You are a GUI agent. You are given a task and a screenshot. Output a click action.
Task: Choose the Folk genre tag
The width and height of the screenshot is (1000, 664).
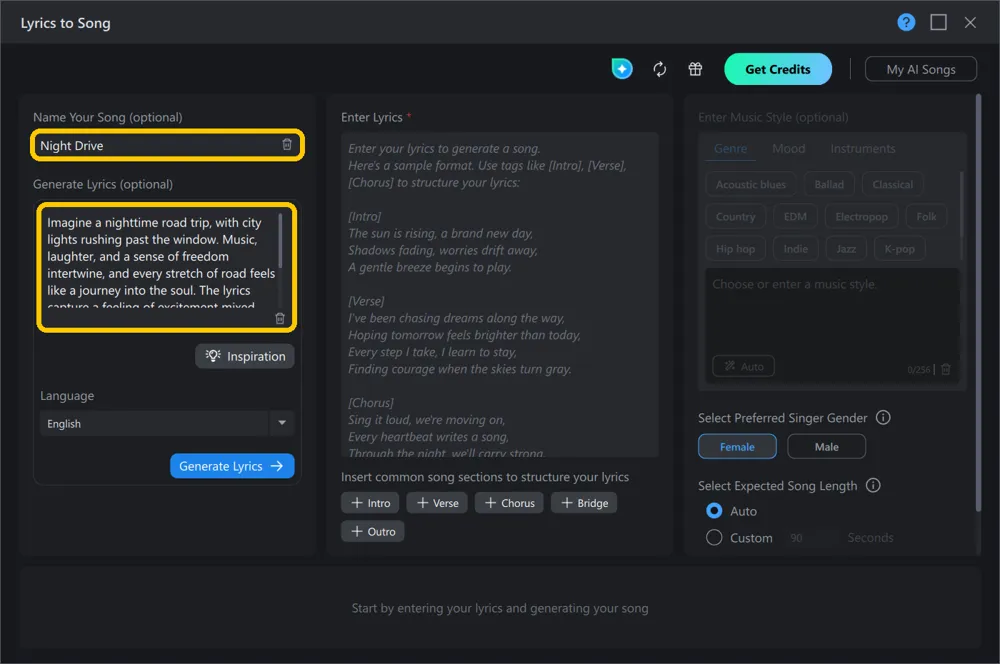(926, 217)
